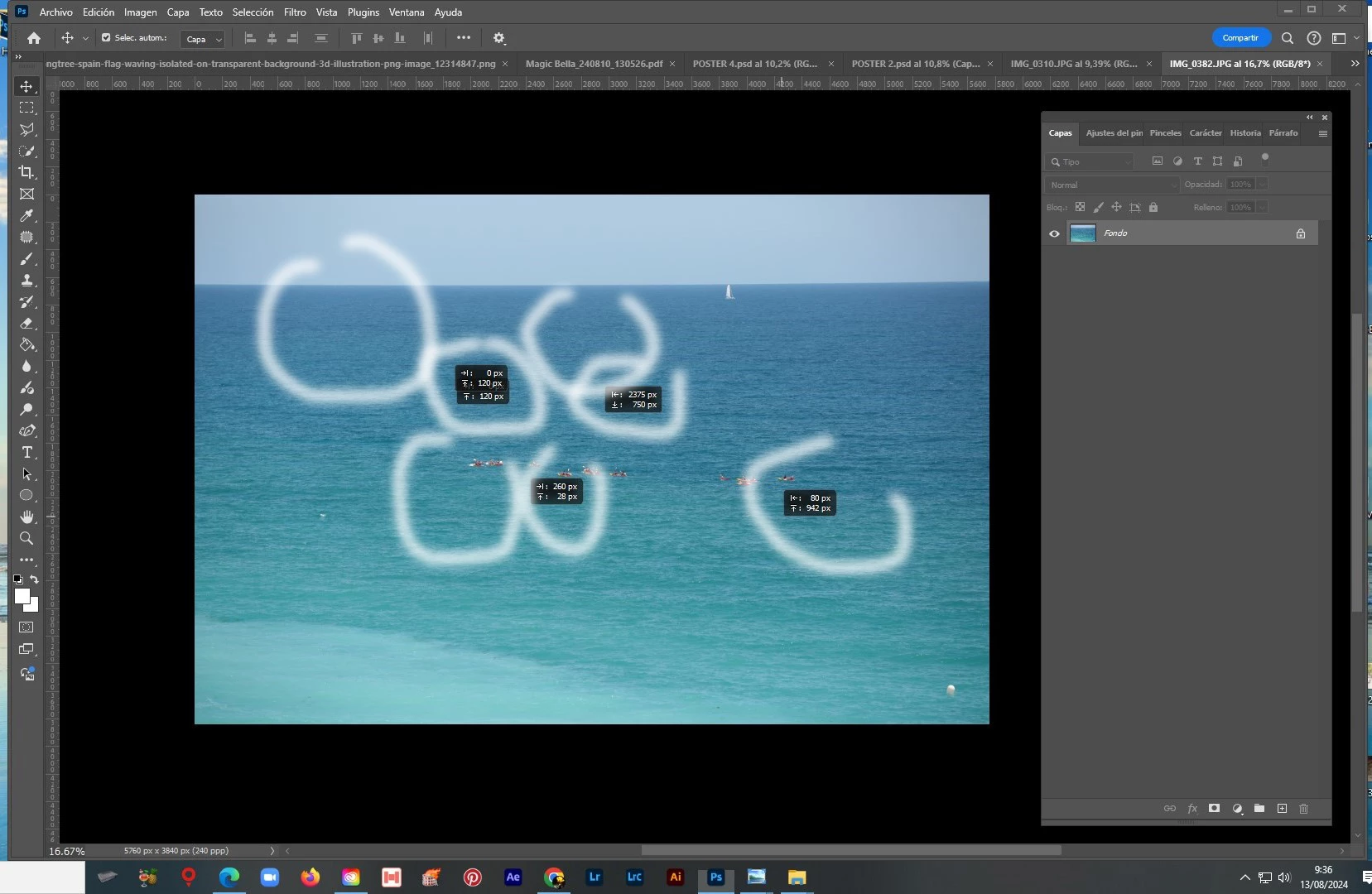Viewport: 1372px width, 894px height.
Task: Select the Path Selection tool
Action: point(26,473)
